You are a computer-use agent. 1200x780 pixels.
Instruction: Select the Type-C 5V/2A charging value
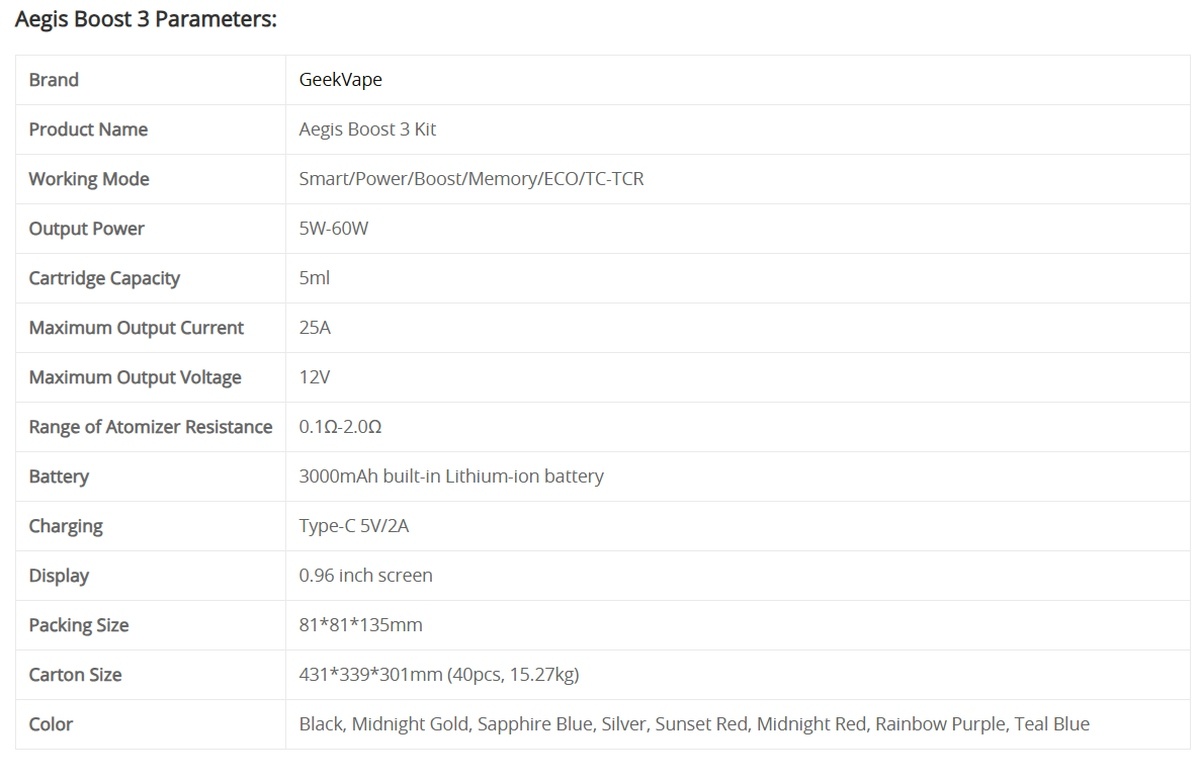point(354,526)
